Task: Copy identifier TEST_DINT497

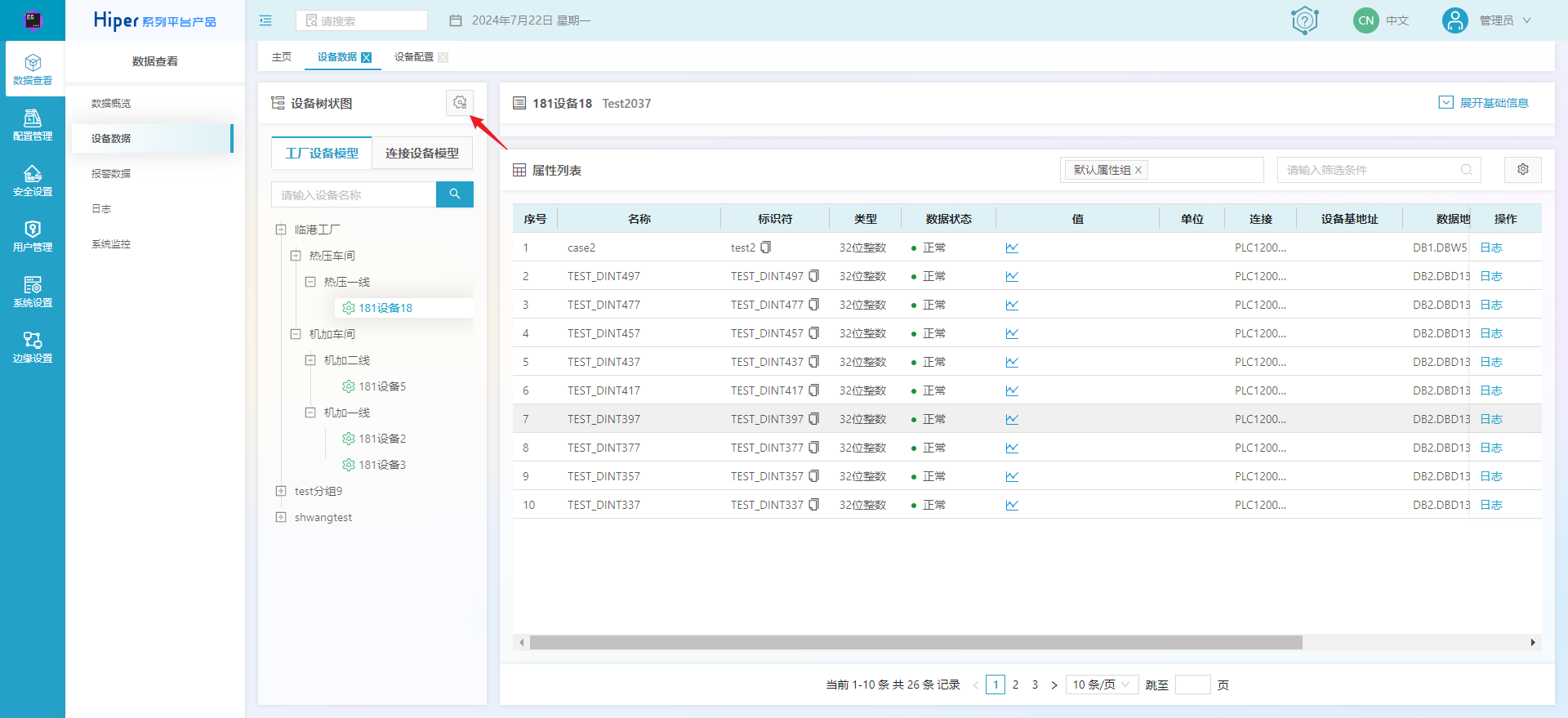Action: click(814, 276)
